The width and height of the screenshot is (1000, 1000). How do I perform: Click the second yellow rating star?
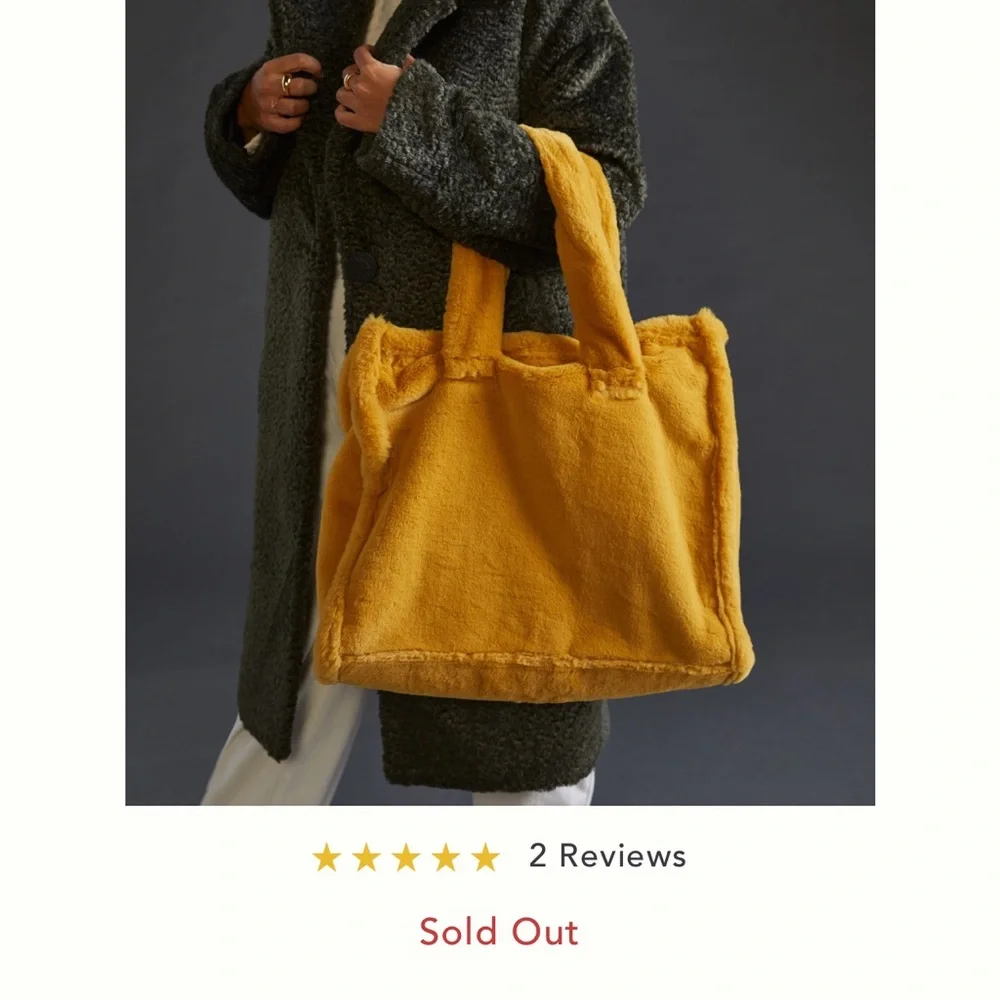tap(366, 857)
